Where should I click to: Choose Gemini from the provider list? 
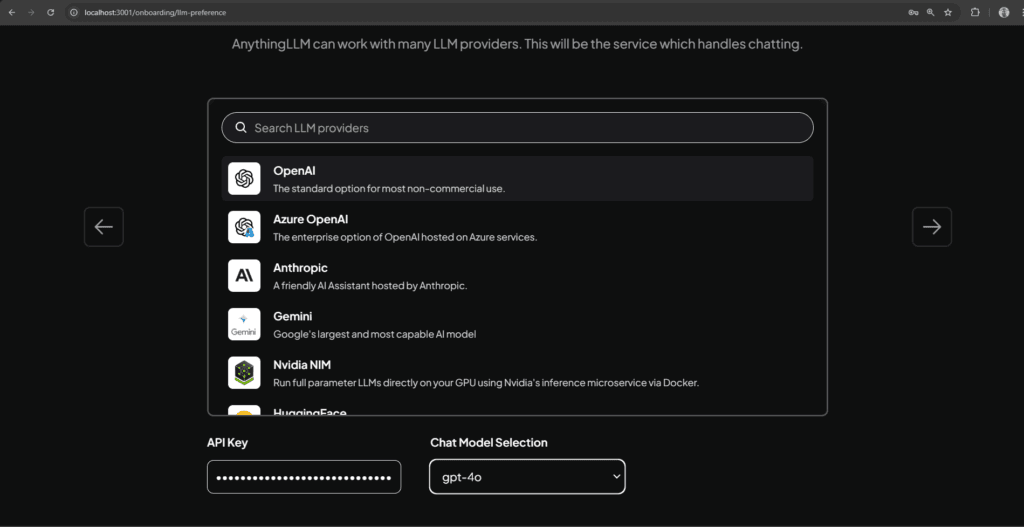pos(517,324)
